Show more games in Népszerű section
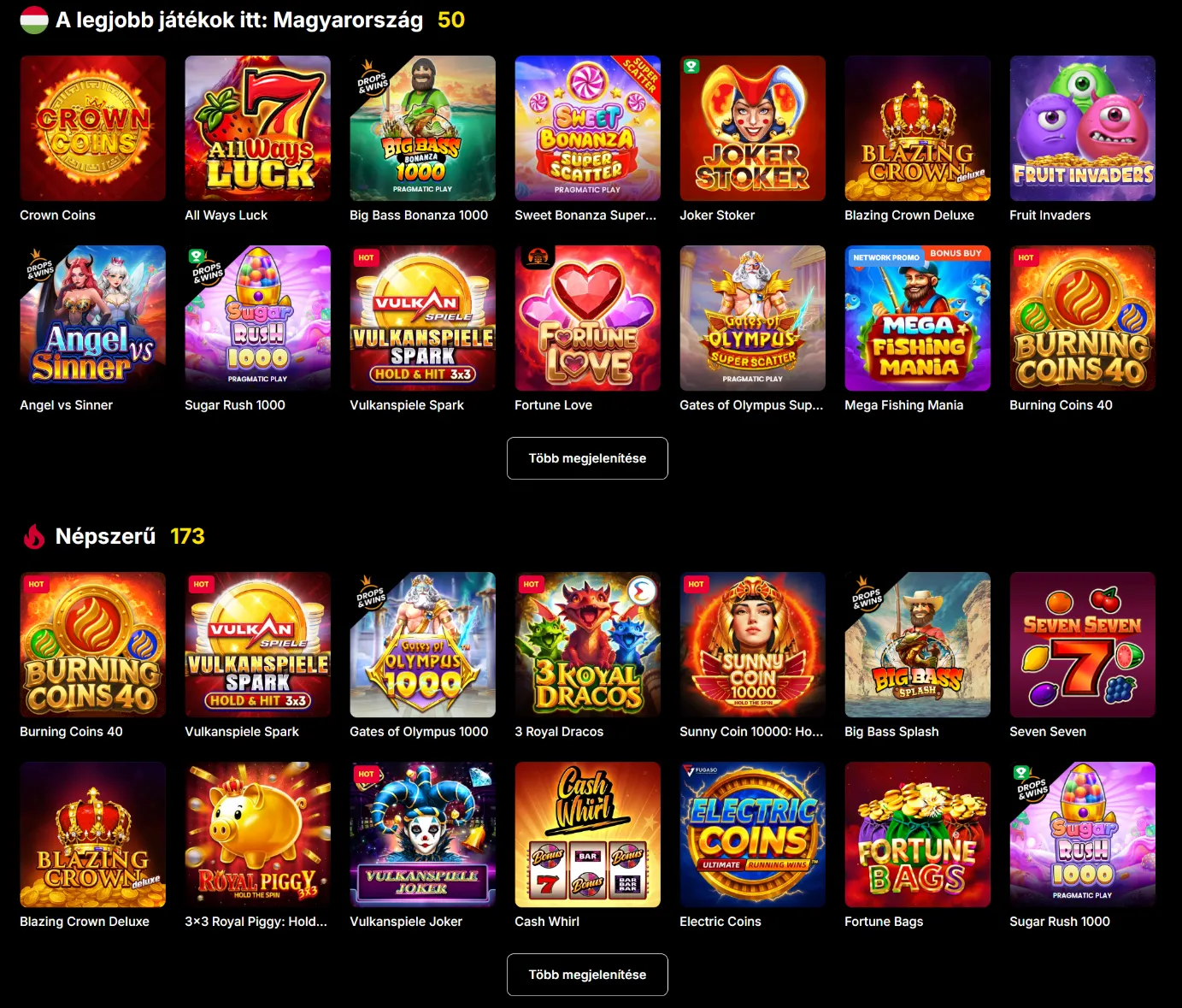The image size is (1182, 1008). pos(587,975)
